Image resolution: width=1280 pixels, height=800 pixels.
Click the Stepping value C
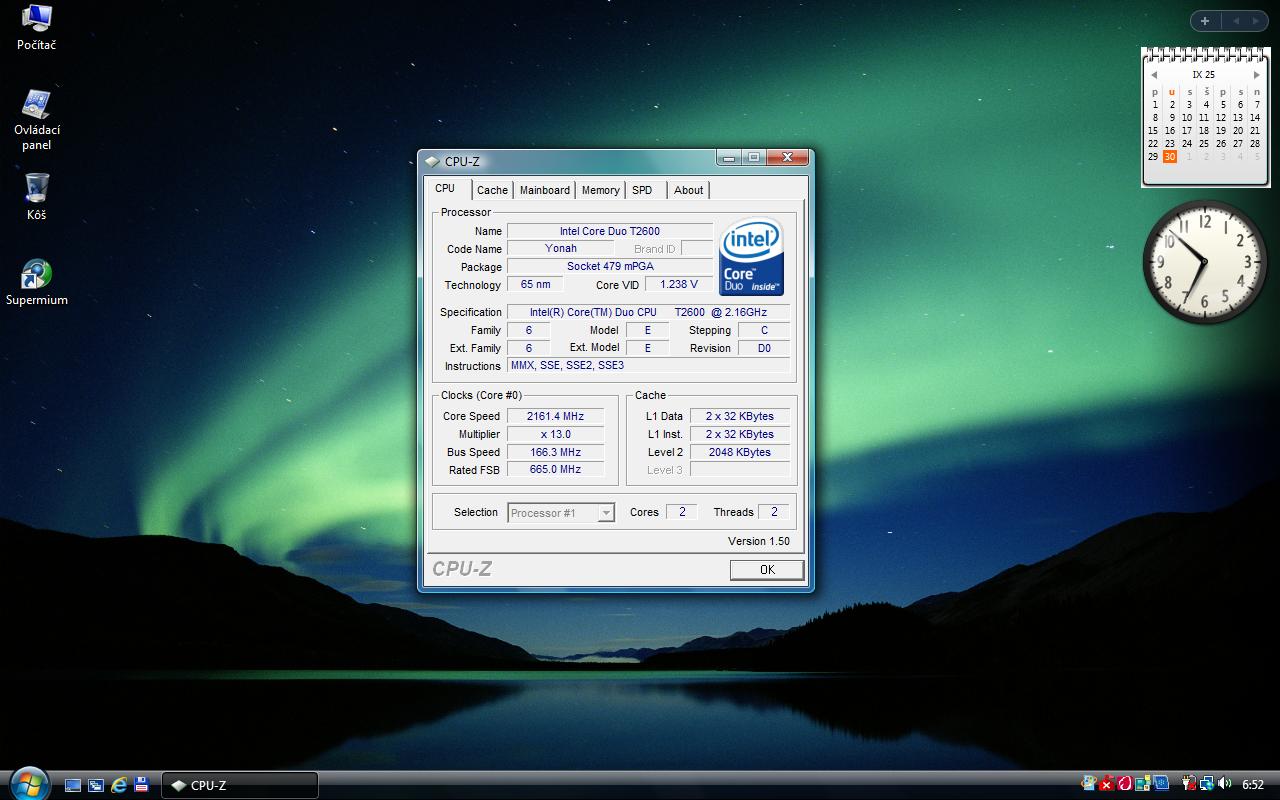point(764,330)
